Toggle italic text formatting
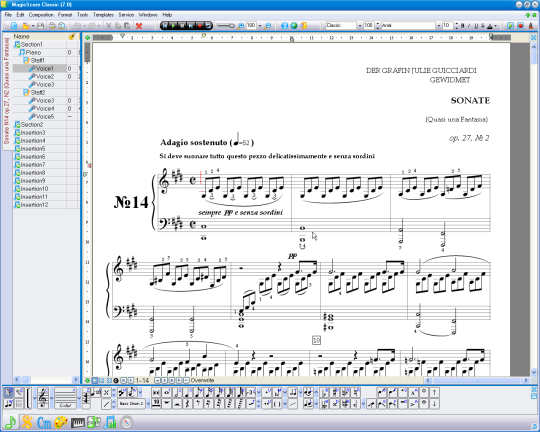The height and width of the screenshot is (432, 540). (x=469, y=25)
